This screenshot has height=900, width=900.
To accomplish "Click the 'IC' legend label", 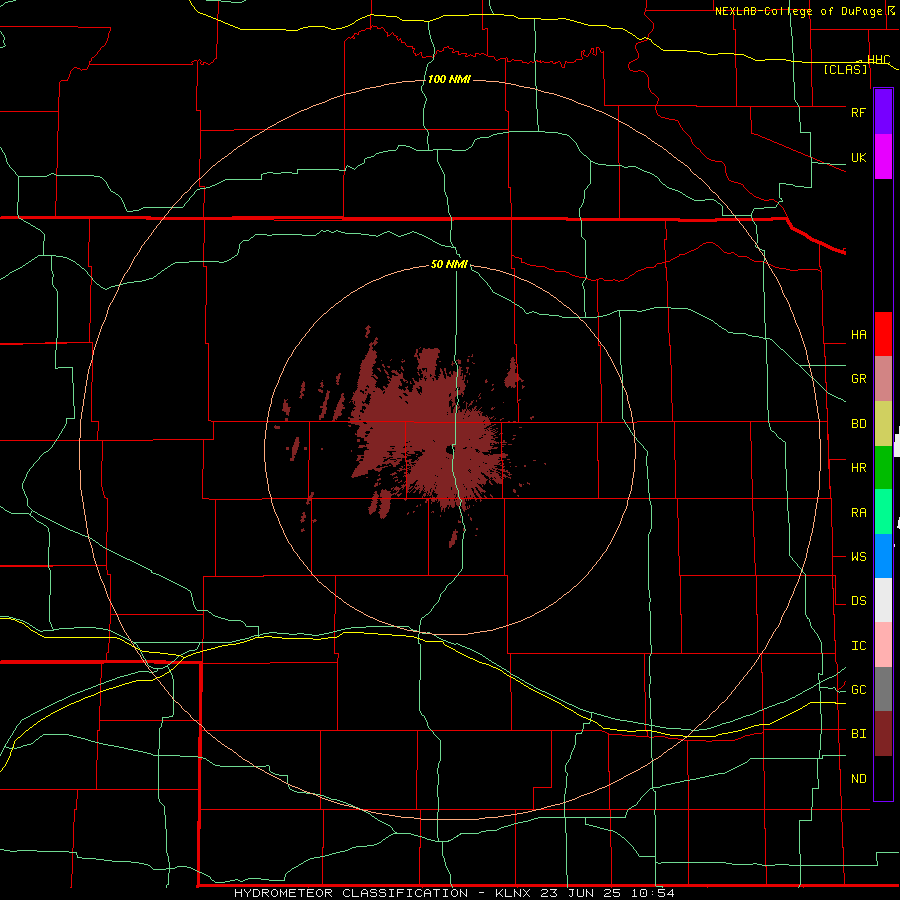I will [x=858, y=646].
